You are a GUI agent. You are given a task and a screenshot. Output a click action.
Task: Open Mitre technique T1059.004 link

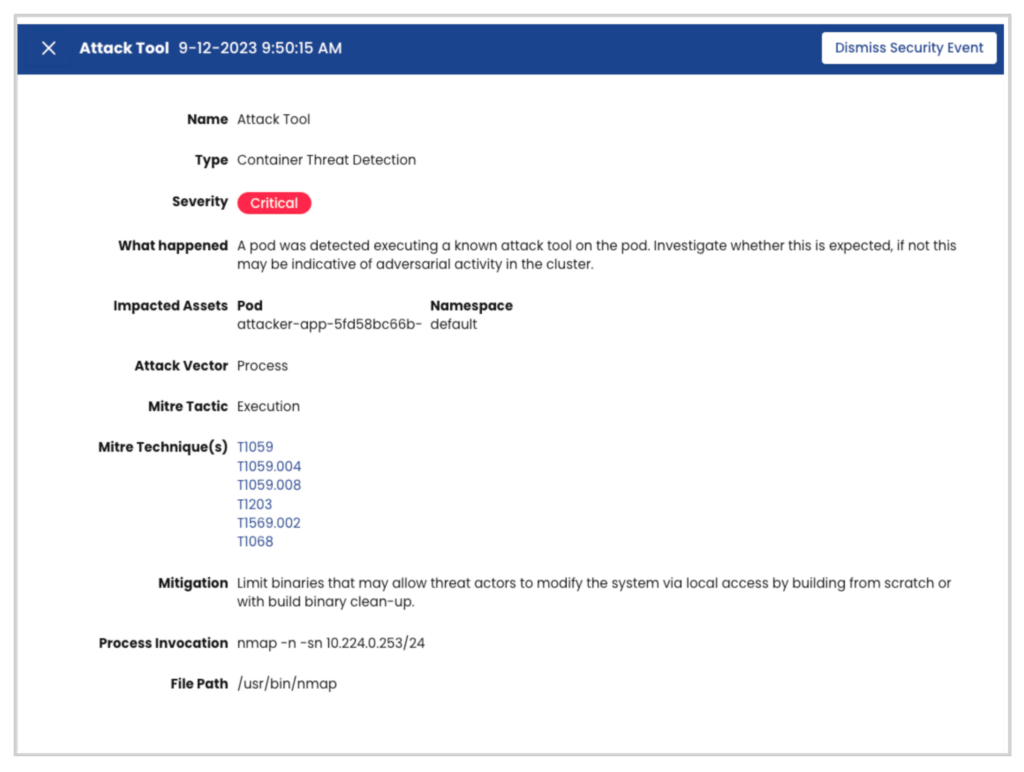click(268, 466)
